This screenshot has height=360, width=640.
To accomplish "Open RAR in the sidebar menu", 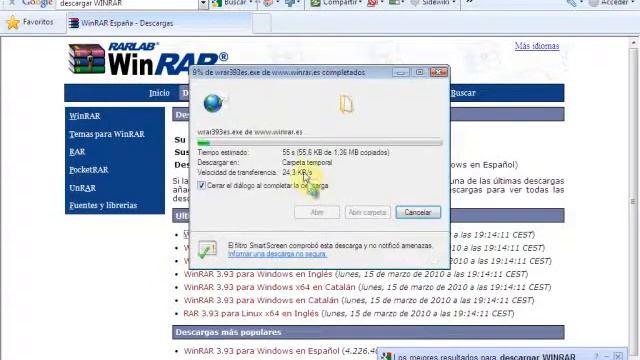I will (x=77, y=152).
